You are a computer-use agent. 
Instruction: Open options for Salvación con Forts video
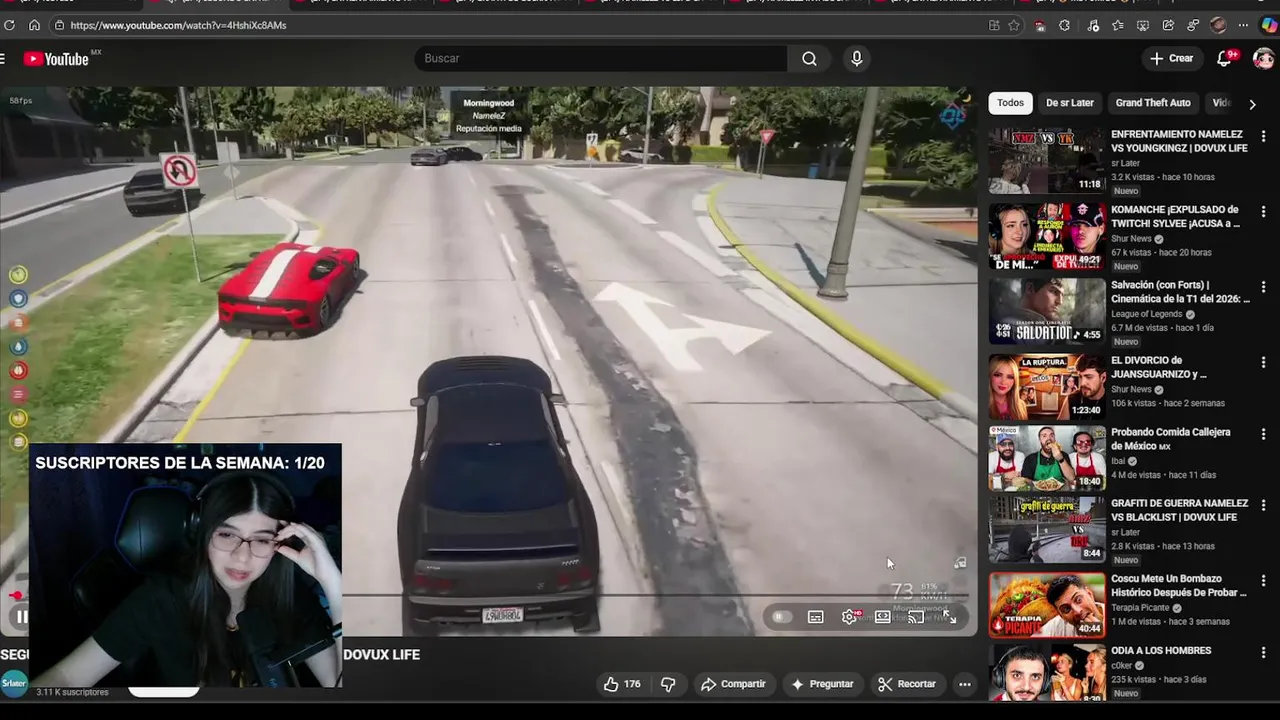pyautogui.click(x=1263, y=287)
